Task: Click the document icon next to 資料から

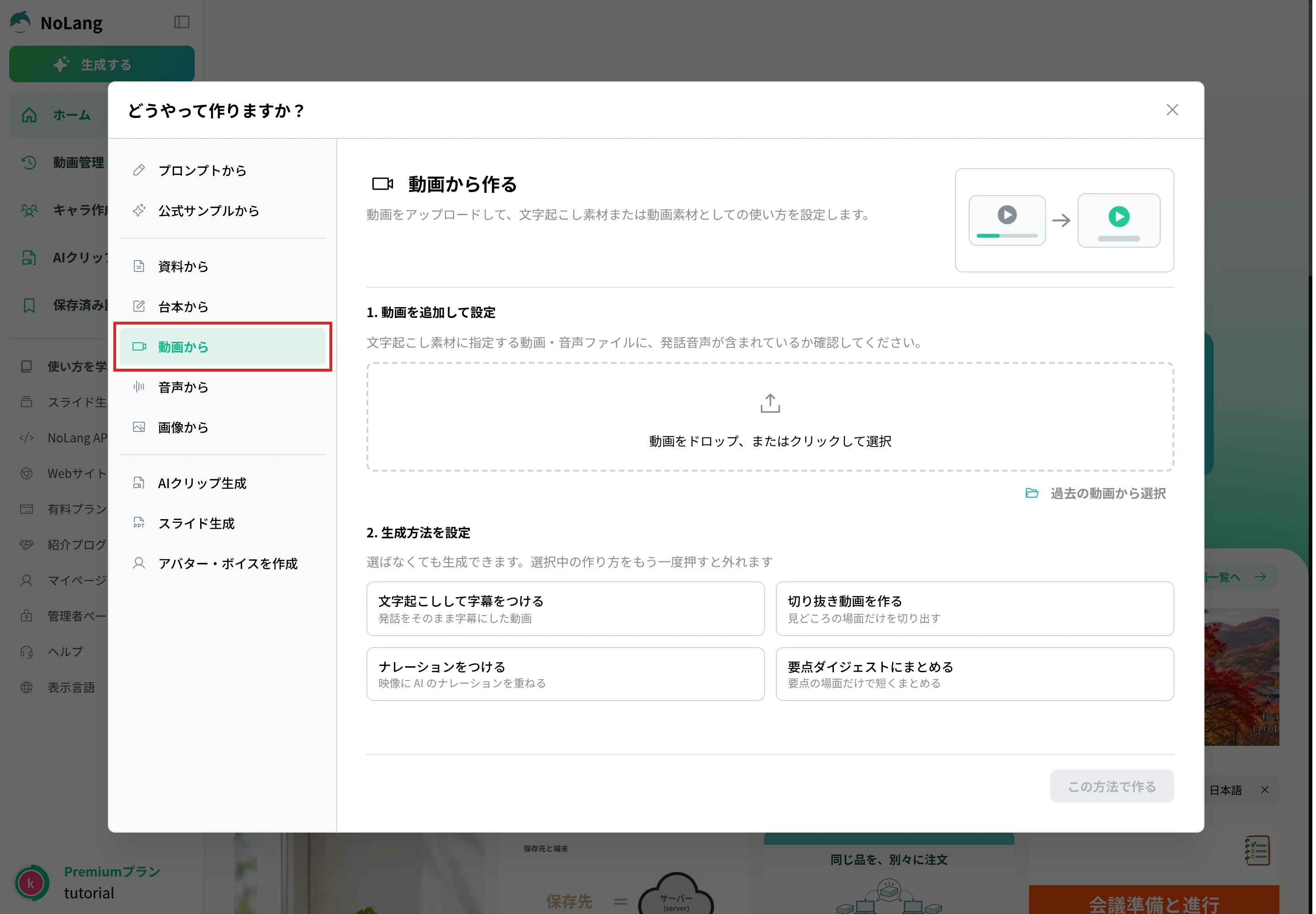Action: pos(138,266)
